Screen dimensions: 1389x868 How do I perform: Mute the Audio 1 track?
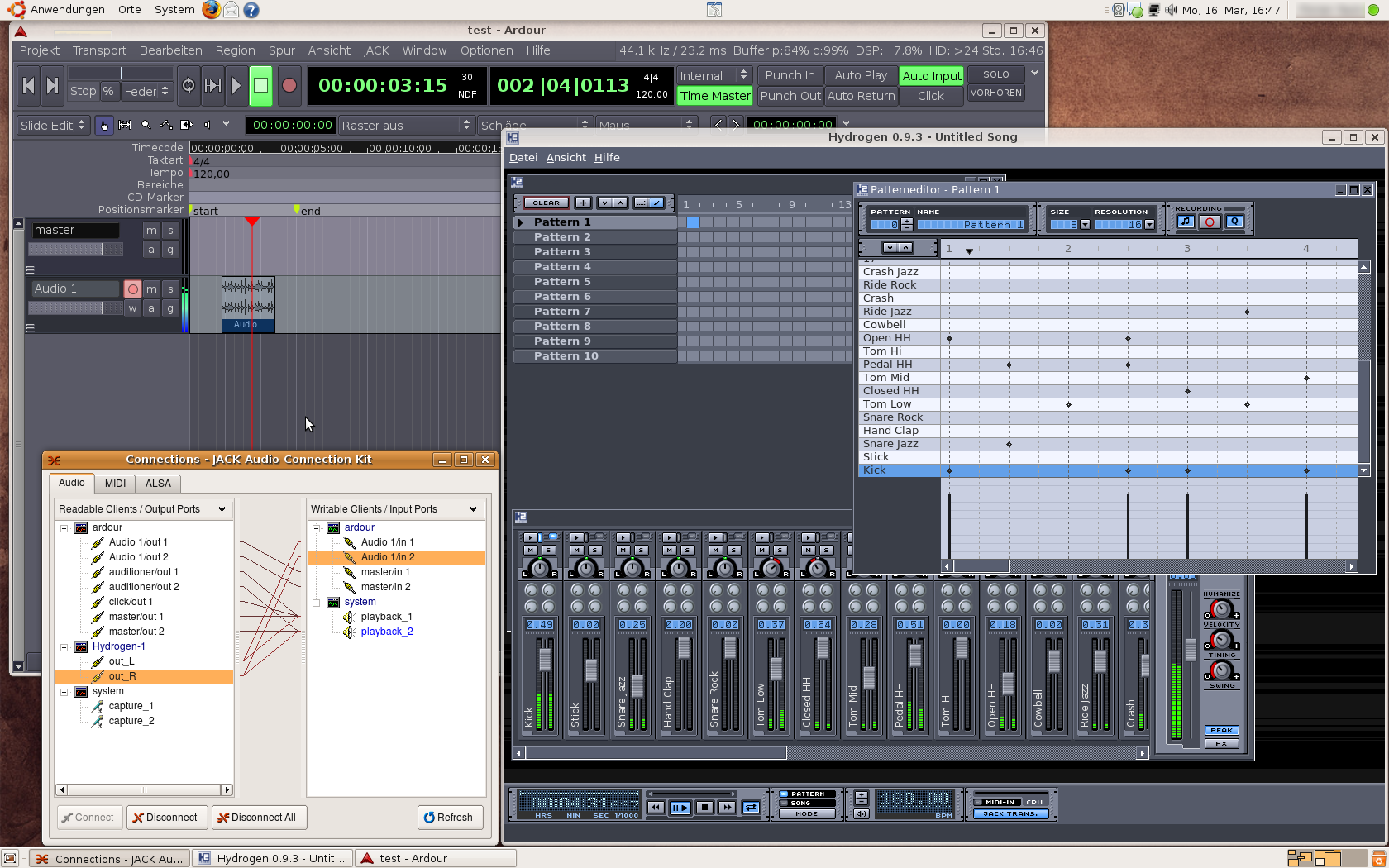click(151, 289)
